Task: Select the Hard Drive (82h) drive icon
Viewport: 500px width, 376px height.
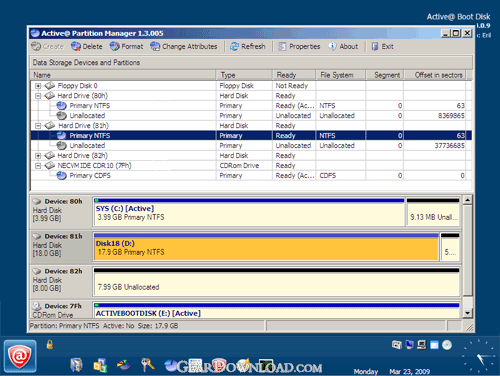Action: pos(50,155)
